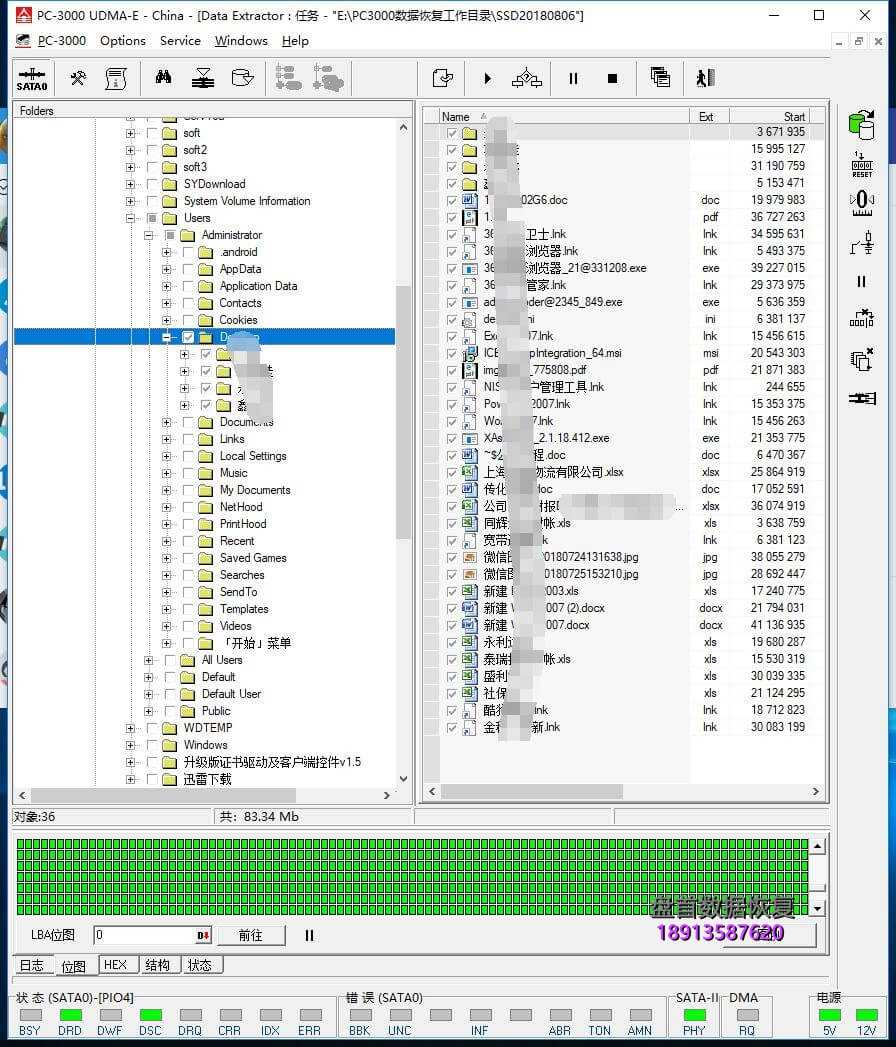Tick the checkbox beside Documents folder
Image resolution: width=896 pixels, height=1047 pixels.
(188, 422)
